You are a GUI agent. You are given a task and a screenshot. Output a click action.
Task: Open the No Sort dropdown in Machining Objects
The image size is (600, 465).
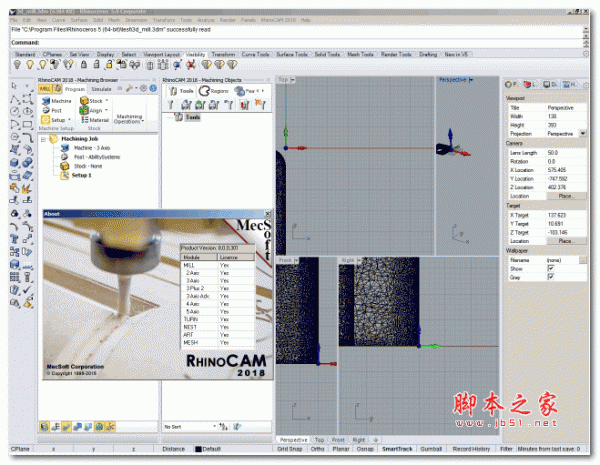tap(190, 427)
